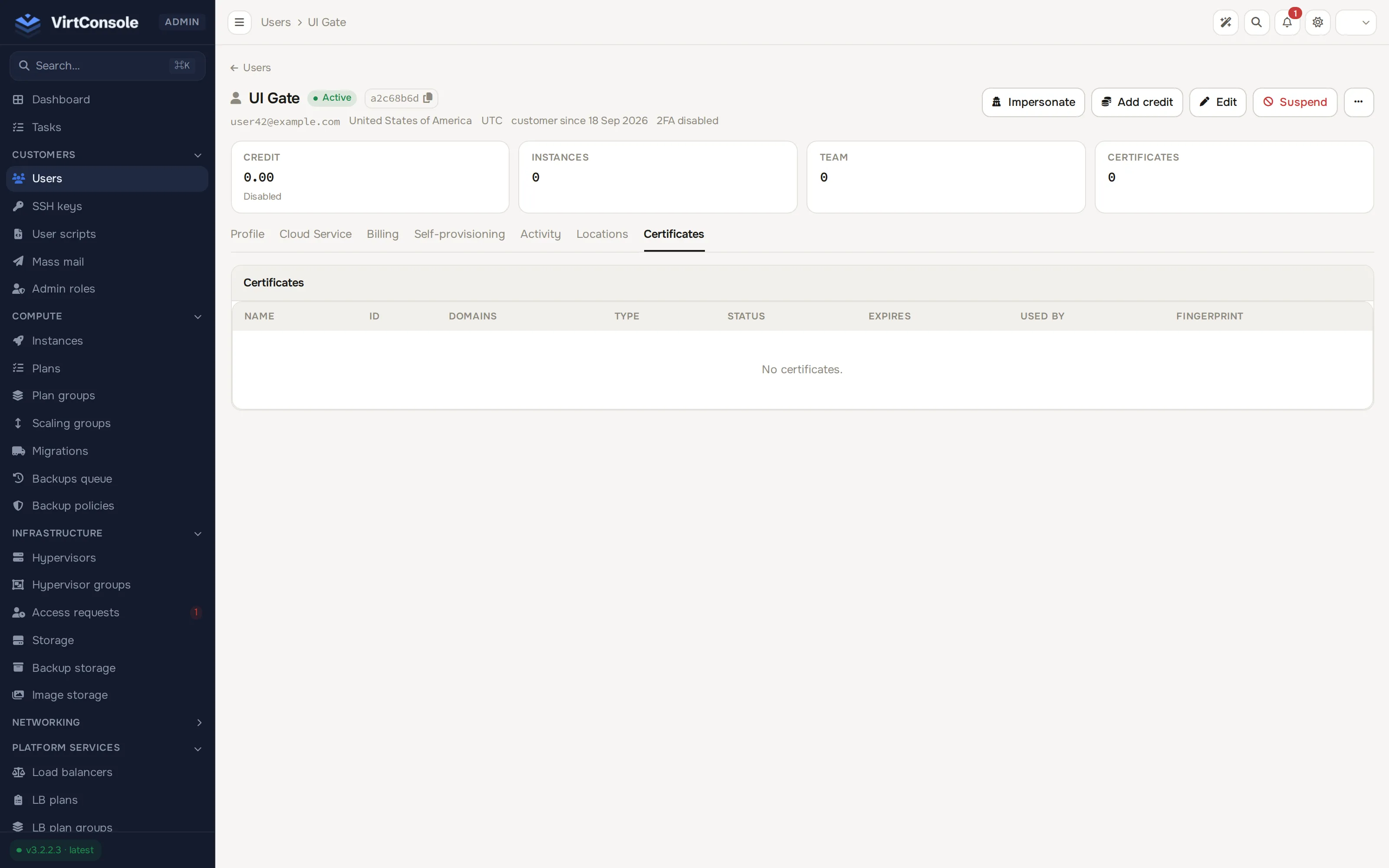Open Backups queue page
Screen dimensions: 1389x868
click(107, 478)
